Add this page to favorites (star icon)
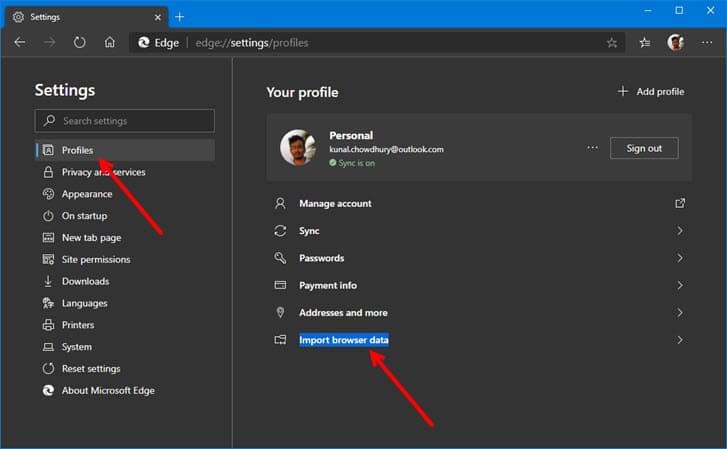Screen dimensions: 727x449 tap(612, 43)
